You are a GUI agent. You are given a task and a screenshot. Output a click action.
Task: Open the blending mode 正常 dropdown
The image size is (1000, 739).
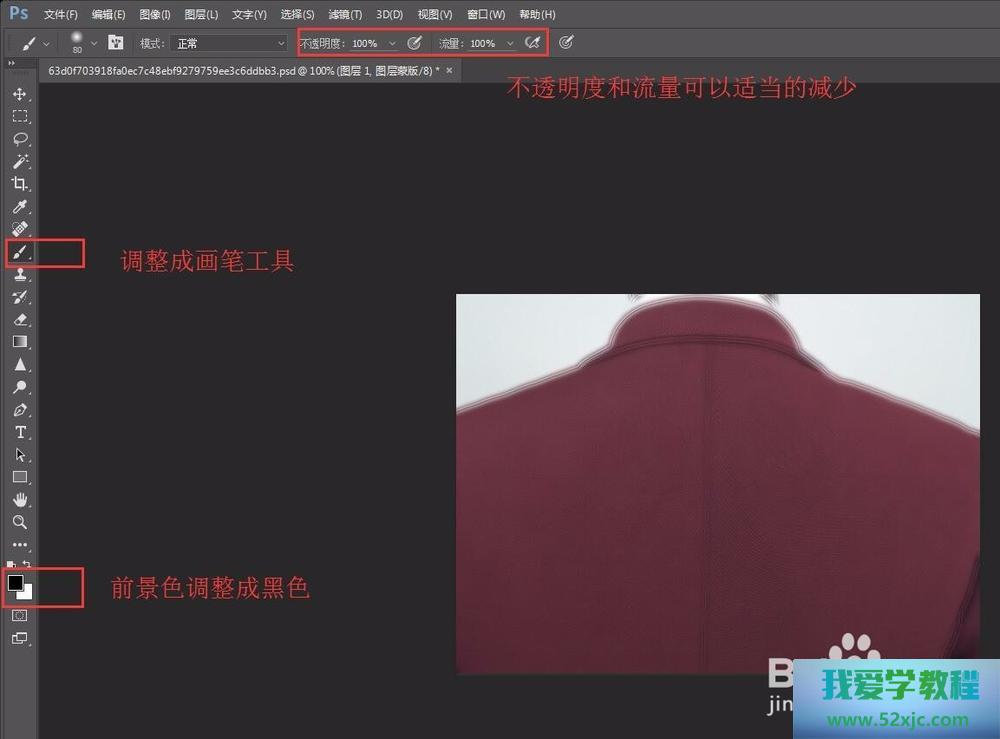pyautogui.click(x=230, y=43)
